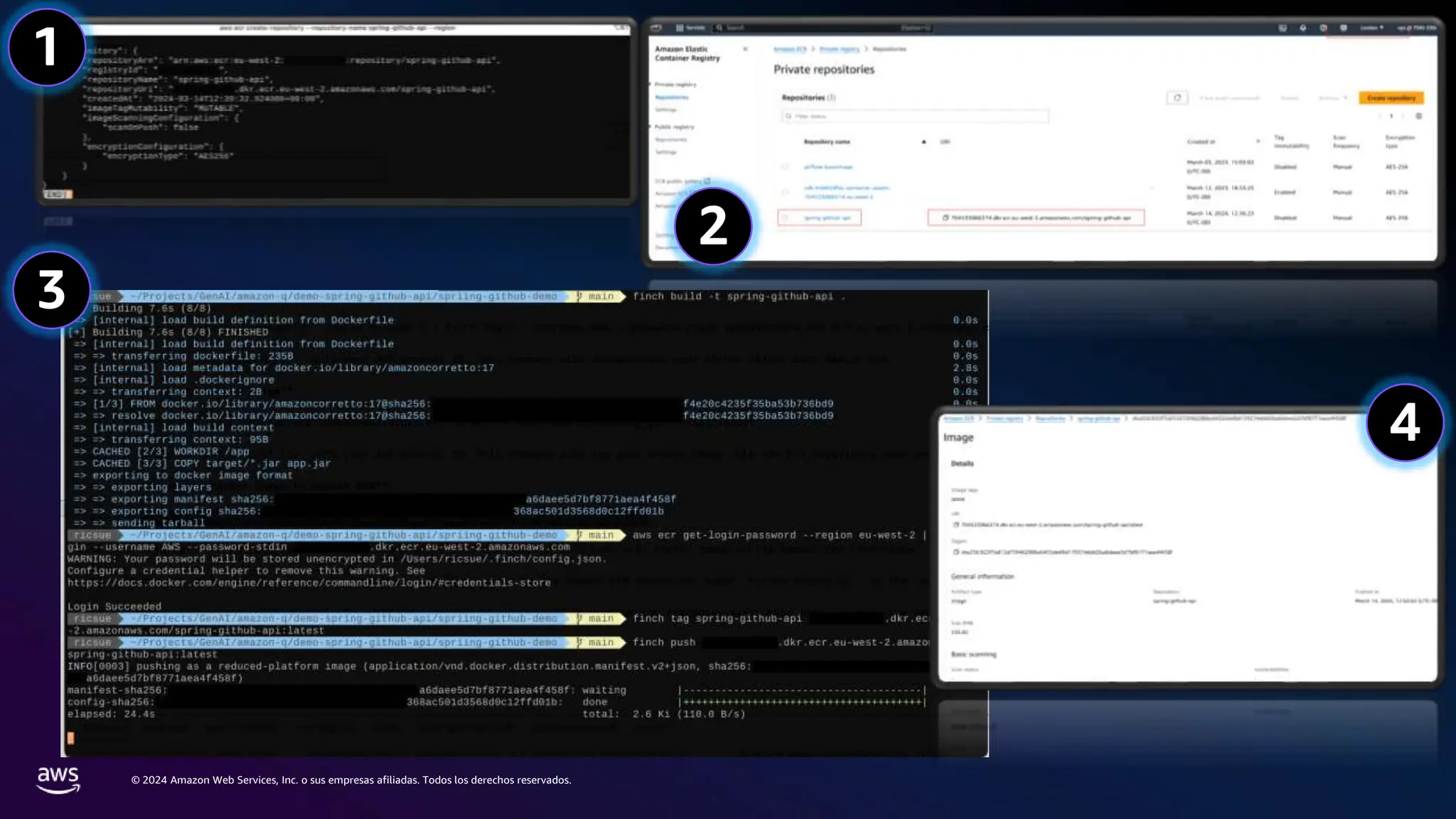The width and height of the screenshot is (1456, 819).
Task: Copy the image URI in Image details
Action: (x=955, y=525)
